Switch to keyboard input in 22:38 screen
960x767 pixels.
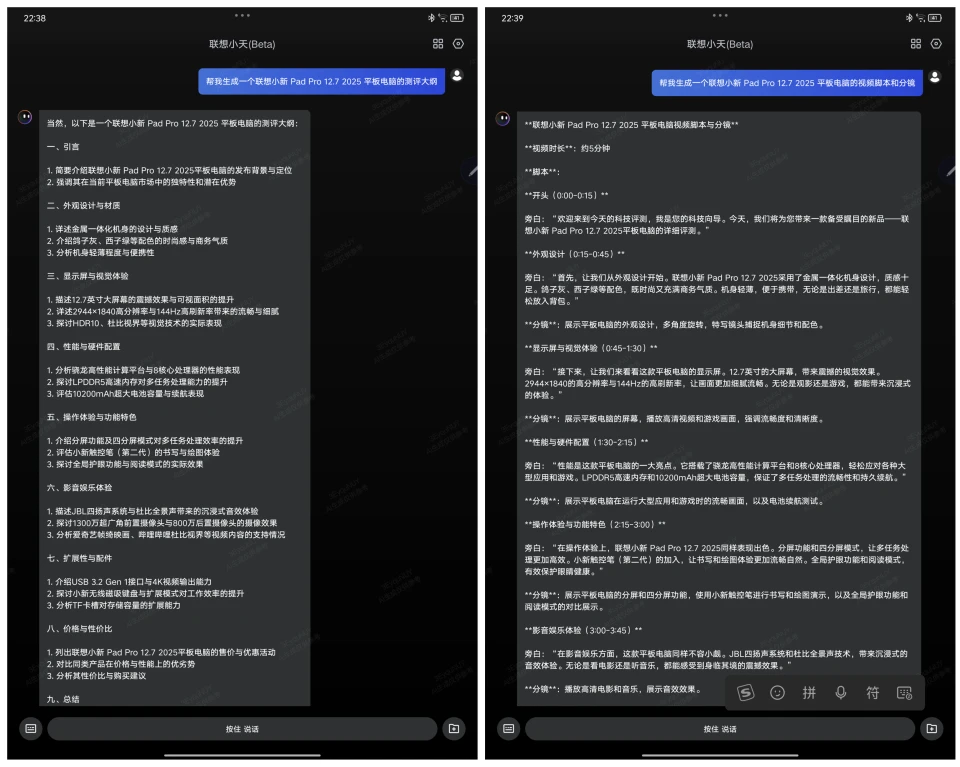click(31, 728)
